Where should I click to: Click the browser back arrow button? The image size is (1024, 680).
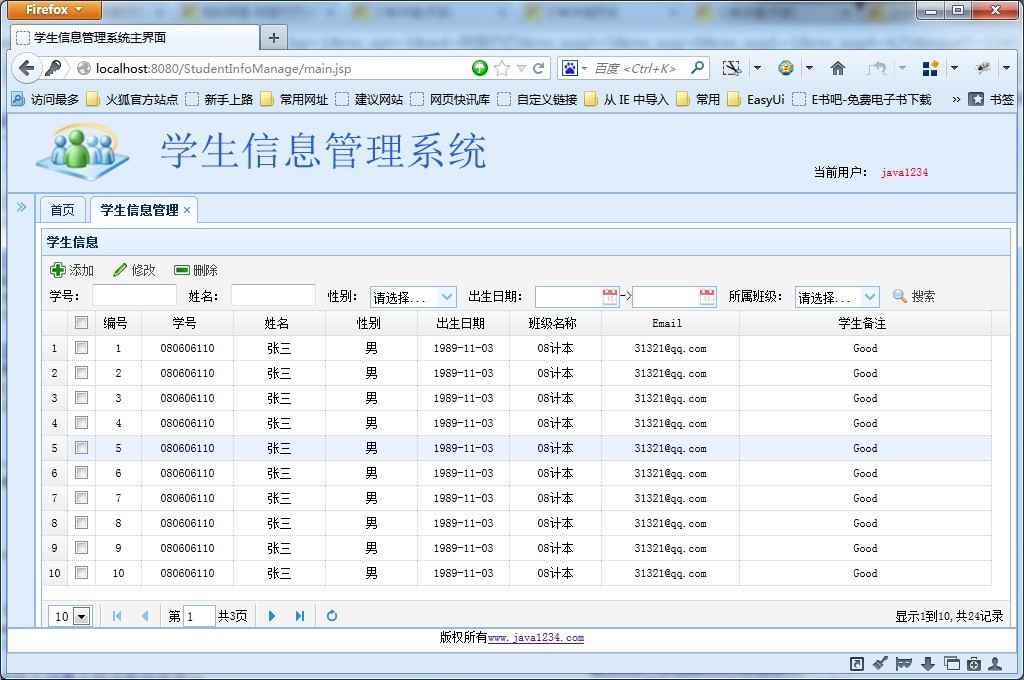click(27, 68)
